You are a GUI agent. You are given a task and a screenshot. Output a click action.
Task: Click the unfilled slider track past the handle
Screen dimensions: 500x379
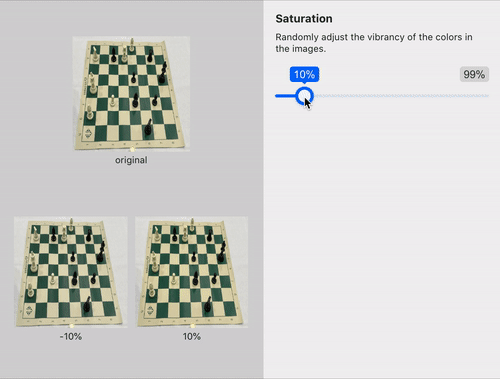point(401,96)
